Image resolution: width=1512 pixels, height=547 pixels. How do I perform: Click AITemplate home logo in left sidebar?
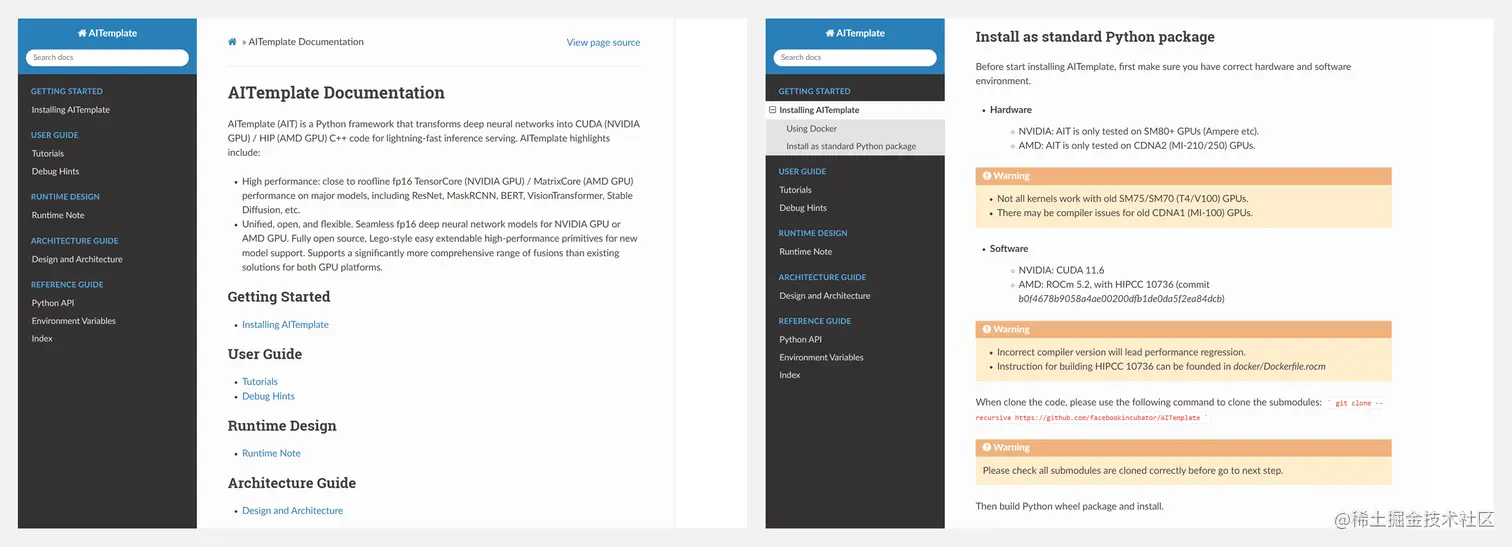tap(107, 33)
